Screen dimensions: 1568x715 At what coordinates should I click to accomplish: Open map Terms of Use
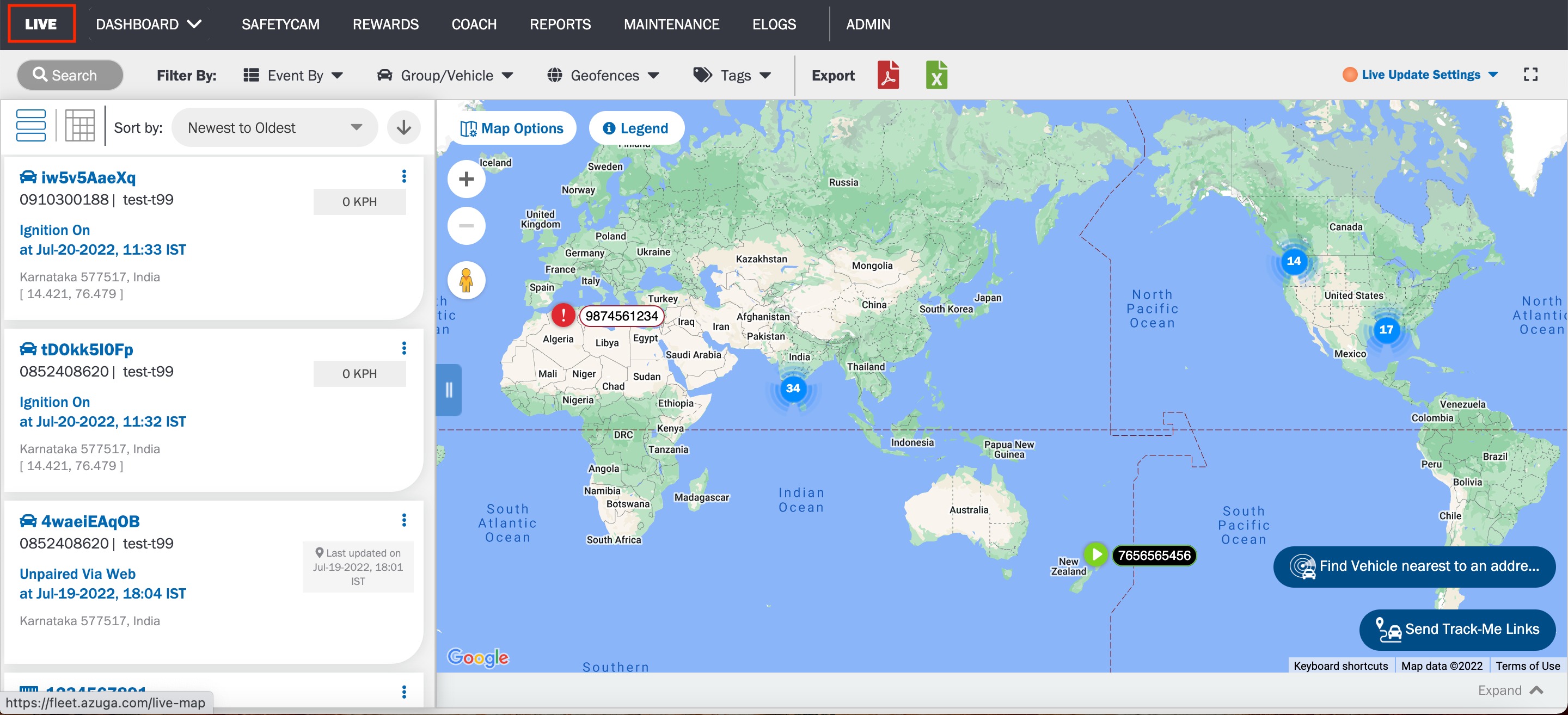click(1527, 665)
